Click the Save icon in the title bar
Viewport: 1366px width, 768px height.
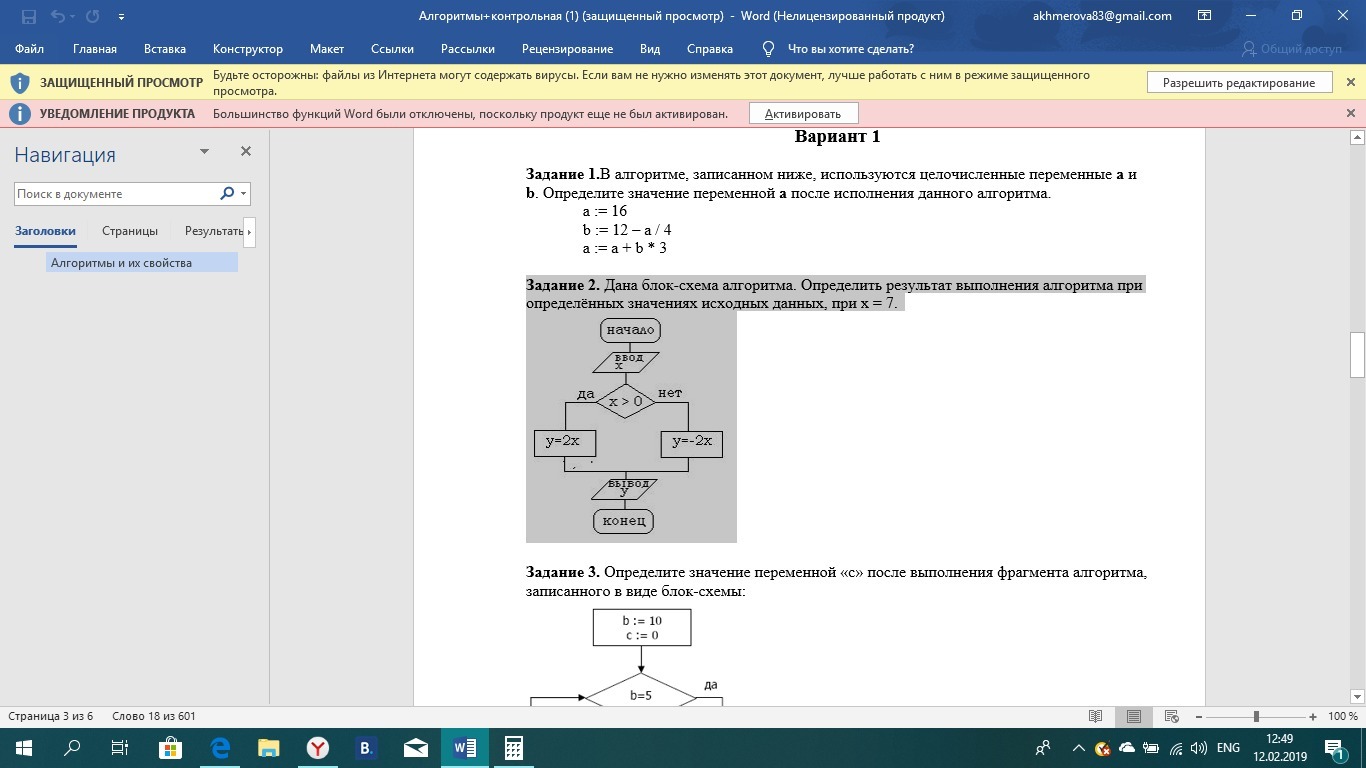pos(28,16)
